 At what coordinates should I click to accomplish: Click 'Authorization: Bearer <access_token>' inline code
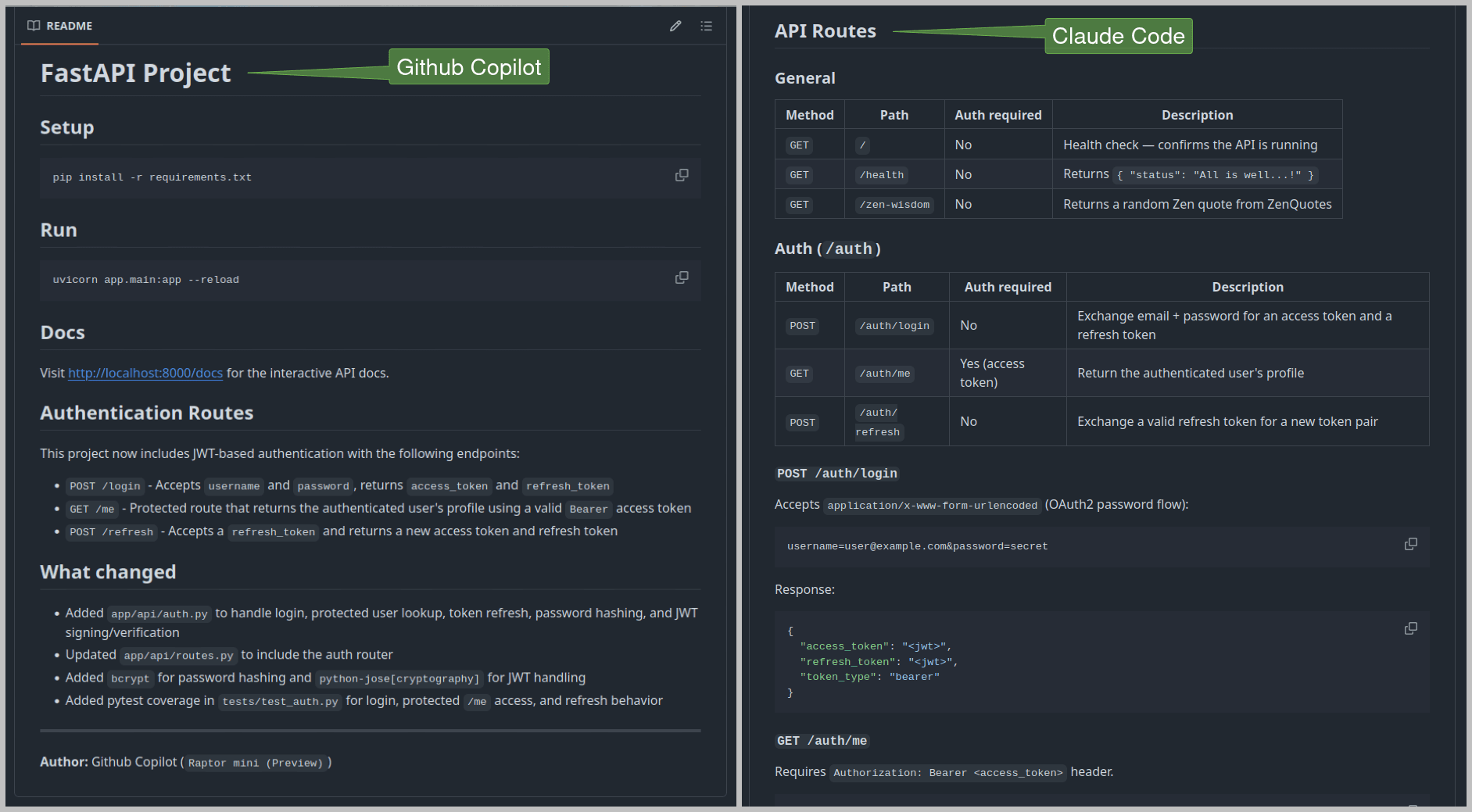(x=948, y=773)
